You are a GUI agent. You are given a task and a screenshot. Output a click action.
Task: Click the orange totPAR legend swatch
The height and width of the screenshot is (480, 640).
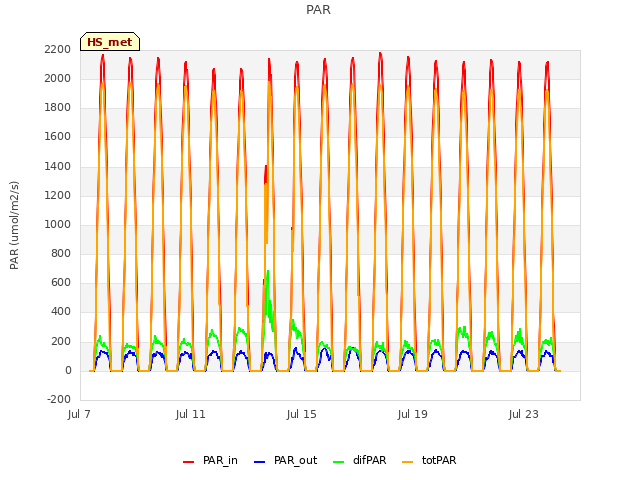coord(408,462)
